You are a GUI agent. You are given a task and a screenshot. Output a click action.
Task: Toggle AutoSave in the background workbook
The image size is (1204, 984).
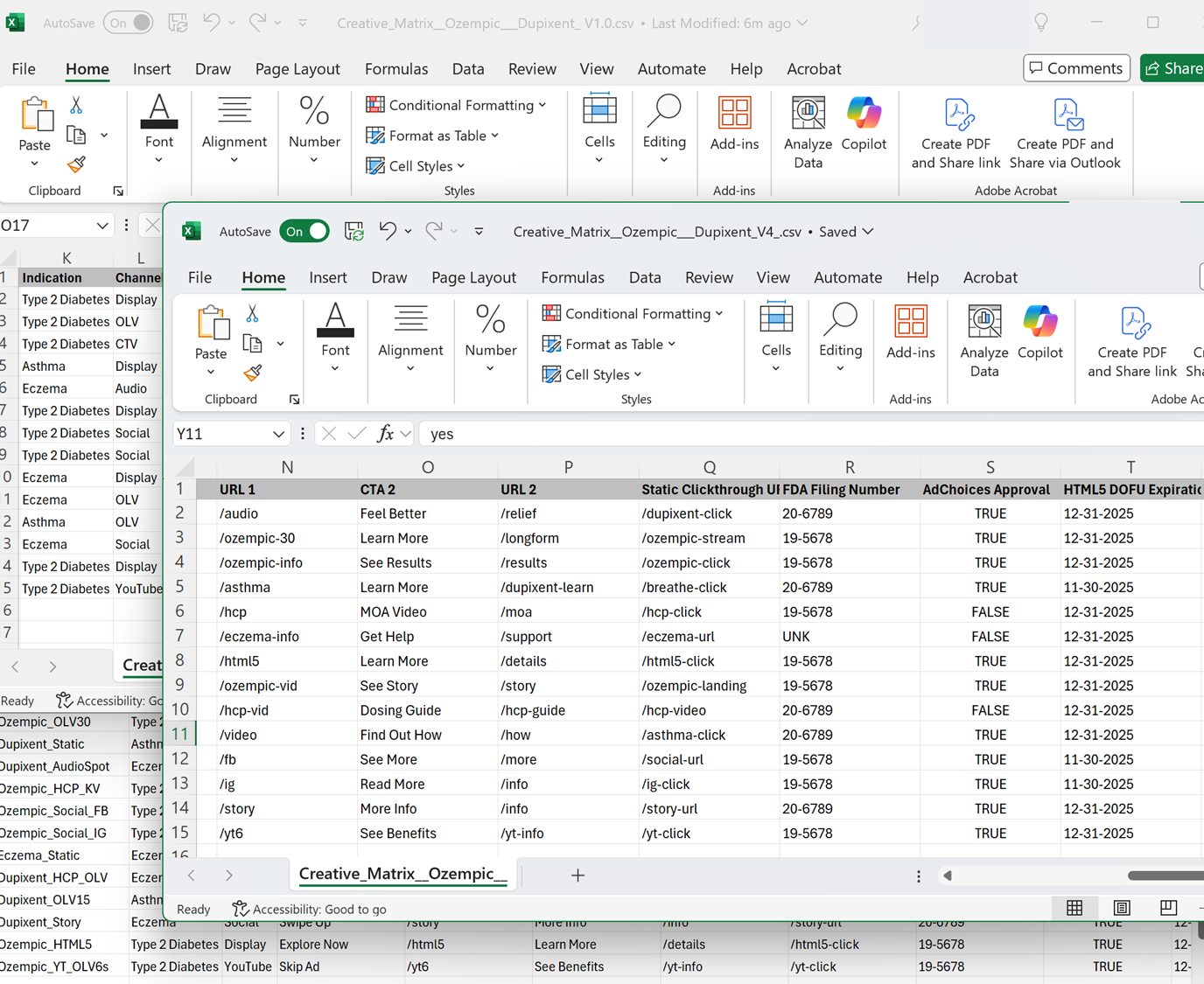pyautogui.click(x=128, y=24)
